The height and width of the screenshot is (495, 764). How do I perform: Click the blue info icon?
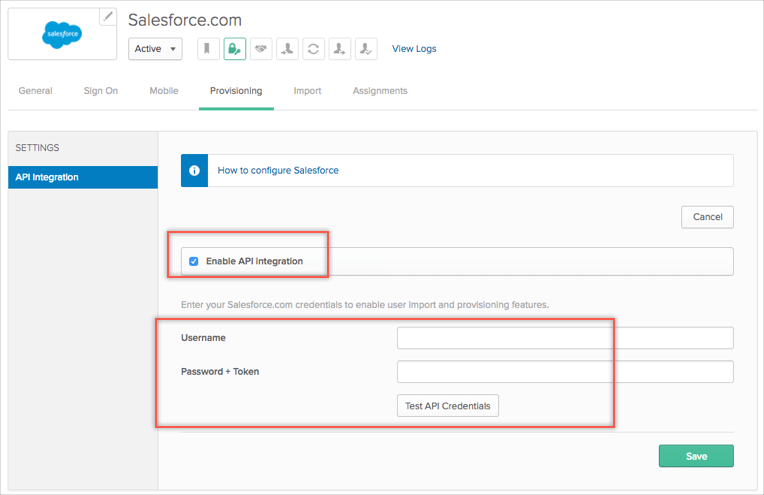point(194,171)
